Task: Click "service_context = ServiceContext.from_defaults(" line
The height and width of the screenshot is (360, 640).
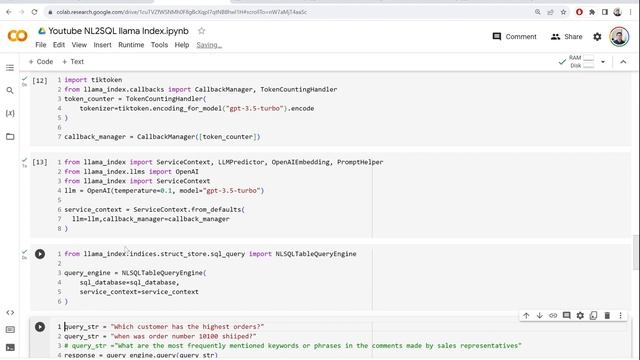Action: point(154,209)
